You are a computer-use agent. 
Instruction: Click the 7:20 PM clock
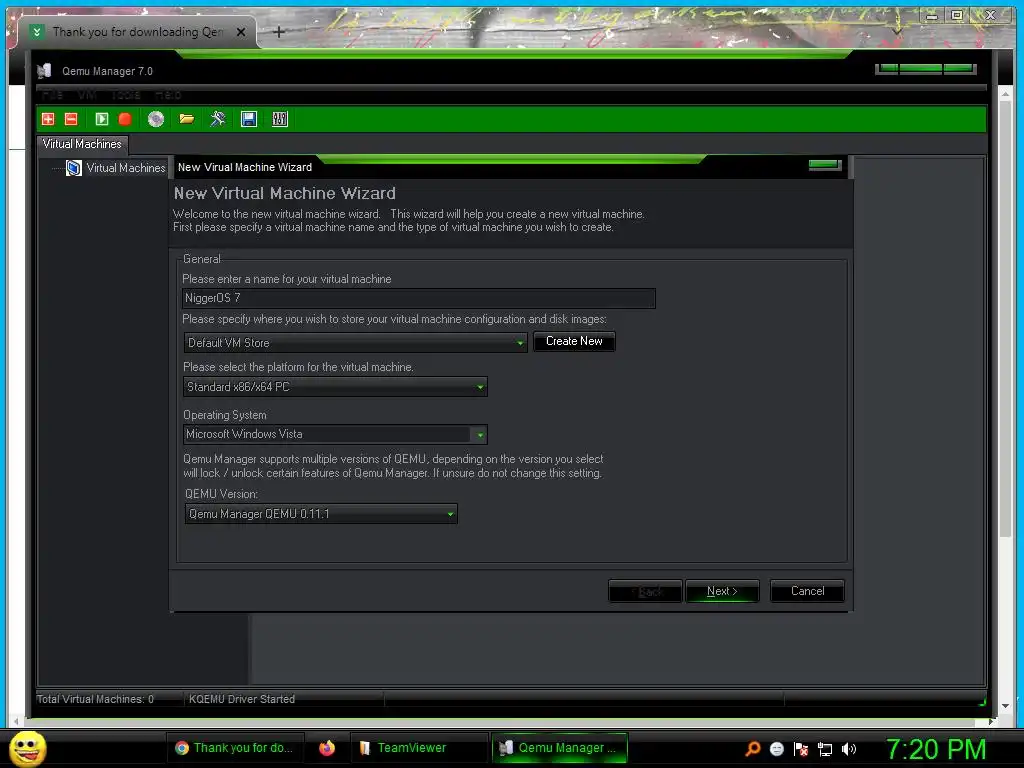point(936,749)
